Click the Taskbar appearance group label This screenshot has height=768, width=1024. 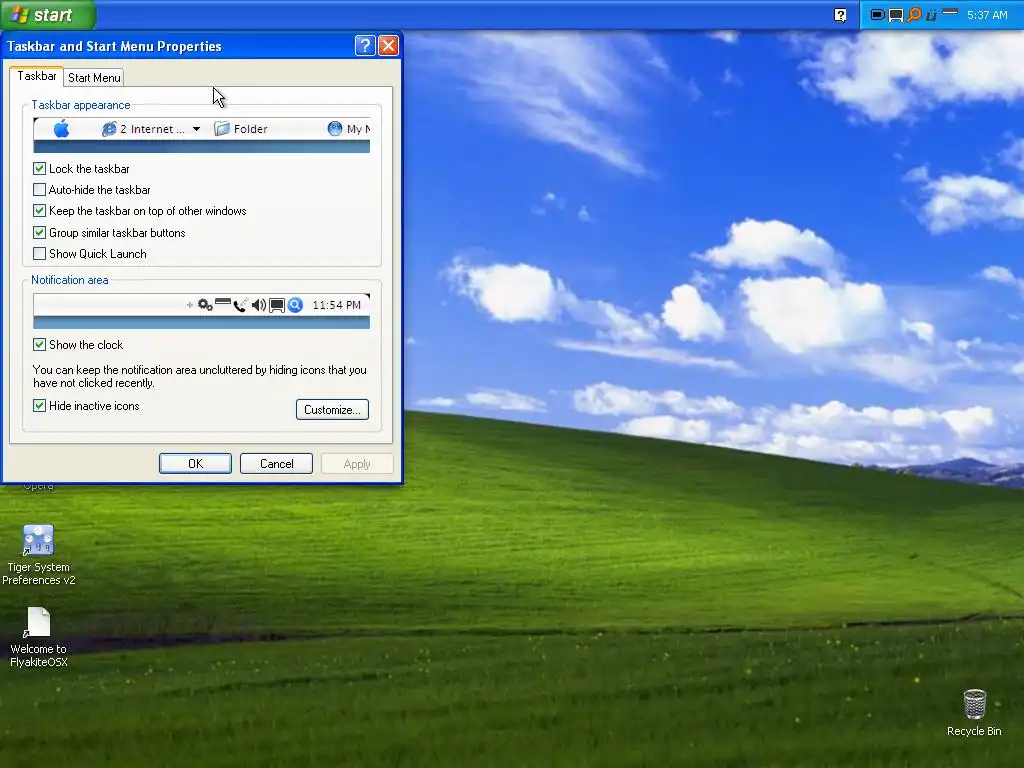[81, 105]
